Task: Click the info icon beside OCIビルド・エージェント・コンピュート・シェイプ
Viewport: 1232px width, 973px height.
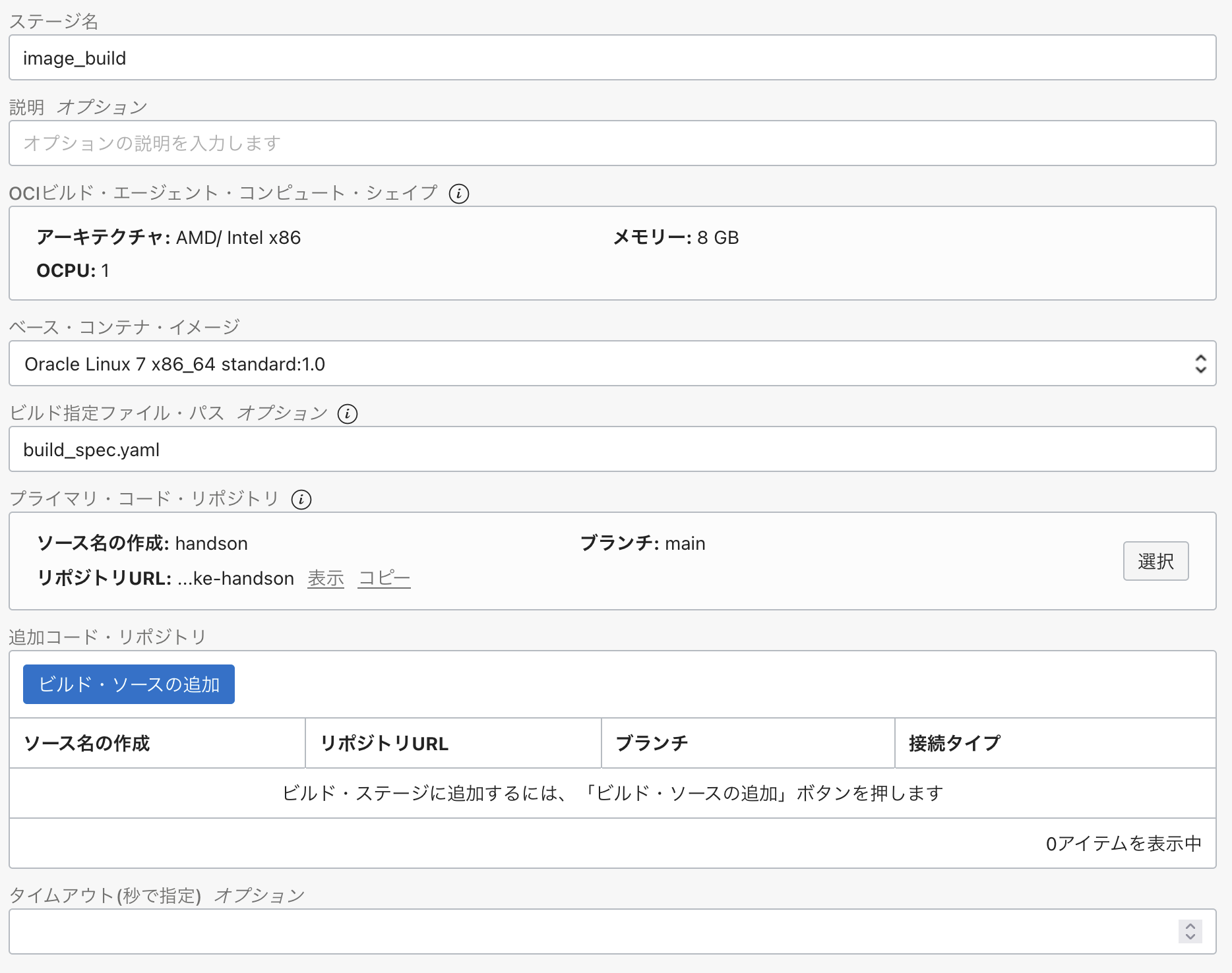Action: 459,194
